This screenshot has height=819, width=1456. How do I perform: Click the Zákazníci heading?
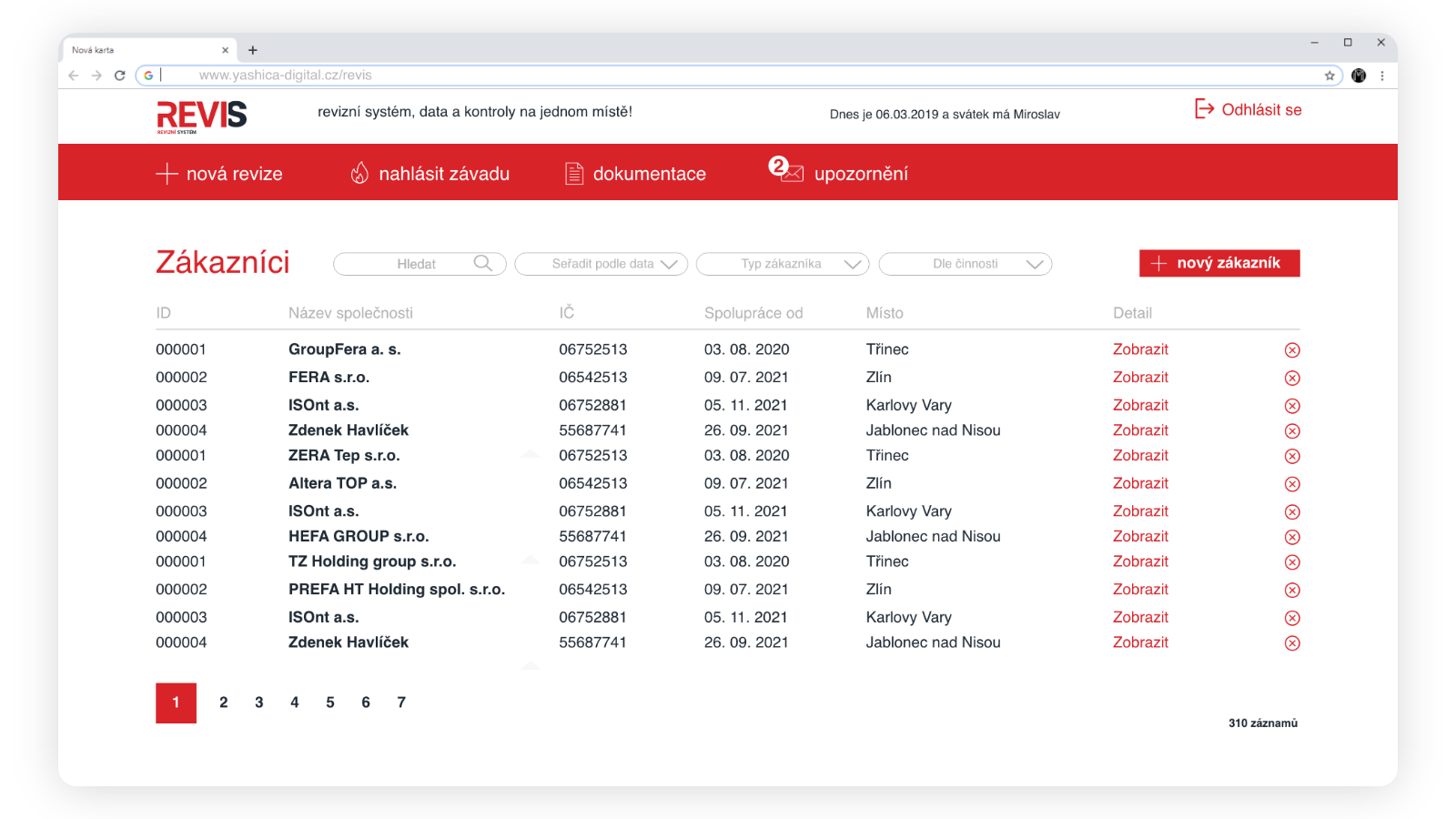pyautogui.click(x=223, y=262)
